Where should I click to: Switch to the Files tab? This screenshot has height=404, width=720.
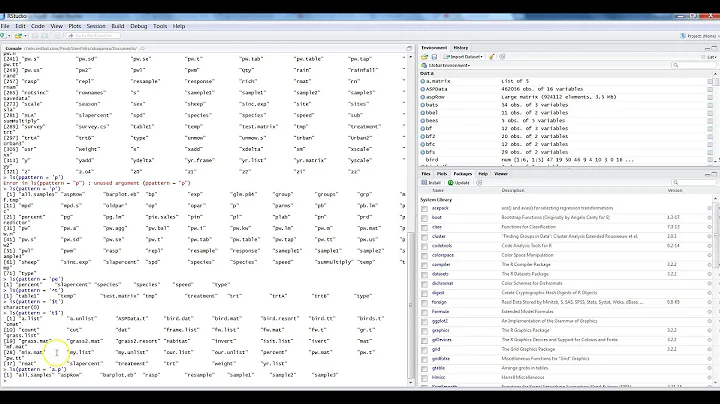426,174
